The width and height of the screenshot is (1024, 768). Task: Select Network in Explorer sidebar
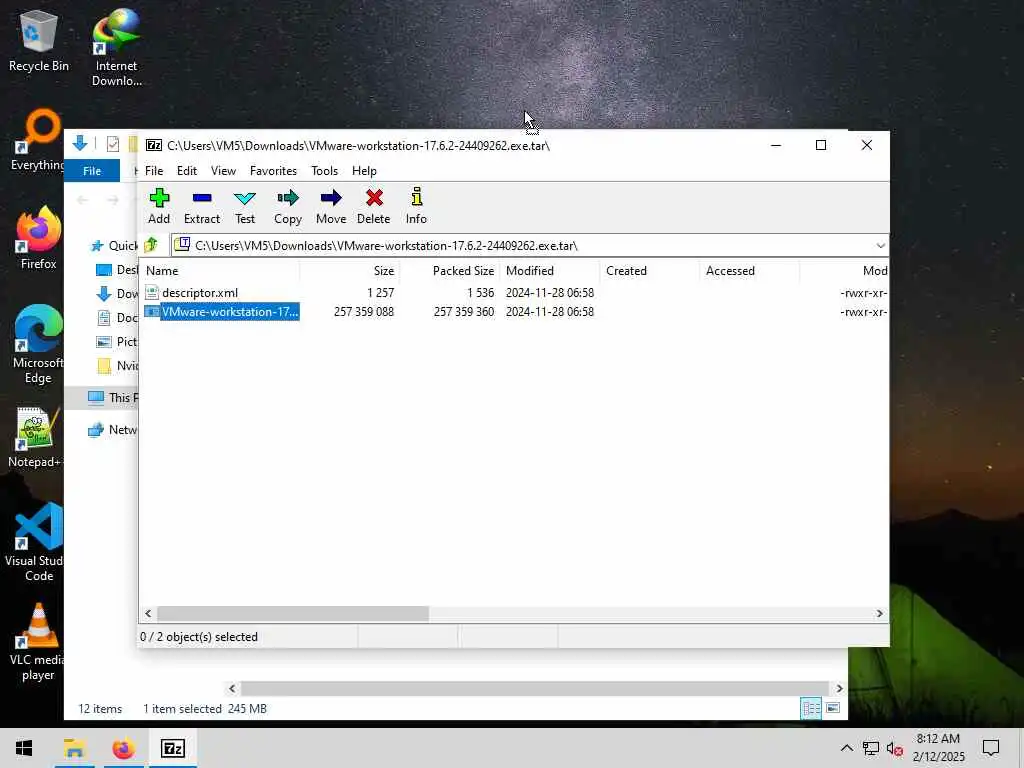[x=113, y=429]
